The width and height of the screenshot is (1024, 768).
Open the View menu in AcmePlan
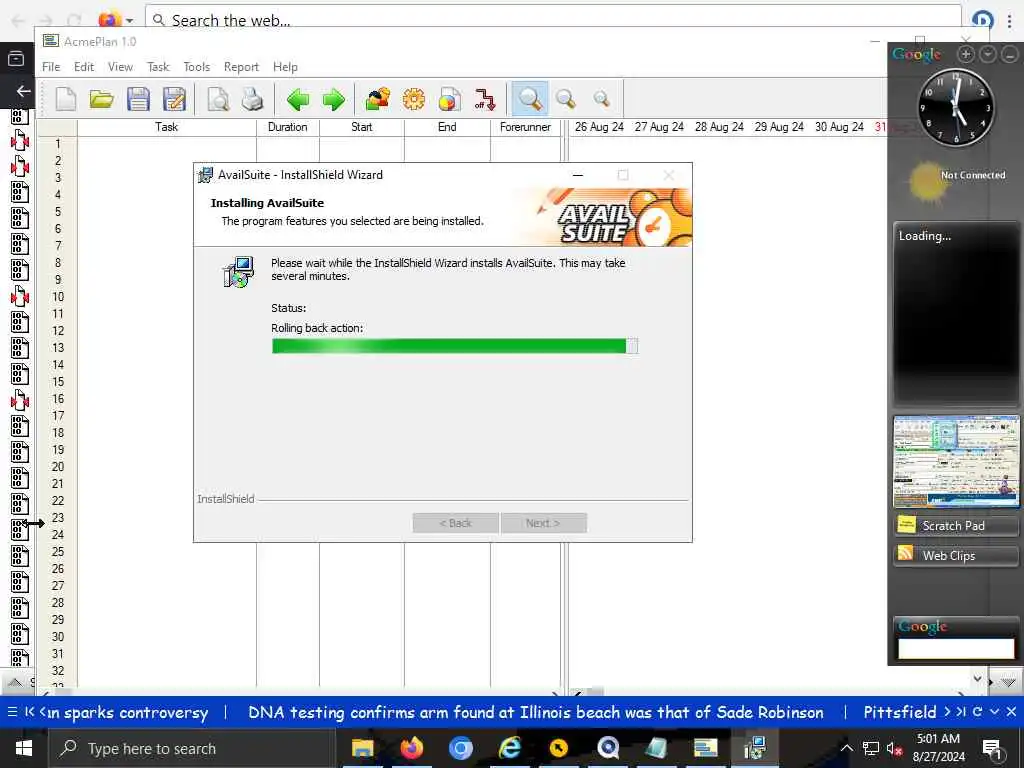click(x=120, y=67)
